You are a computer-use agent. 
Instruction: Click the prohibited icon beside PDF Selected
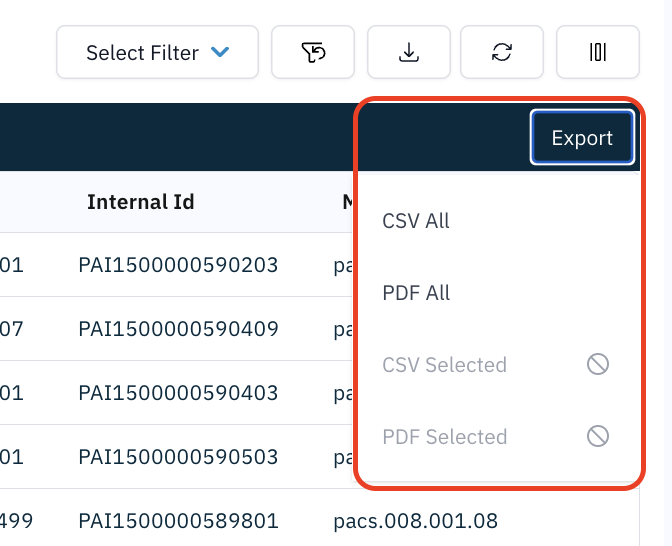tap(598, 437)
